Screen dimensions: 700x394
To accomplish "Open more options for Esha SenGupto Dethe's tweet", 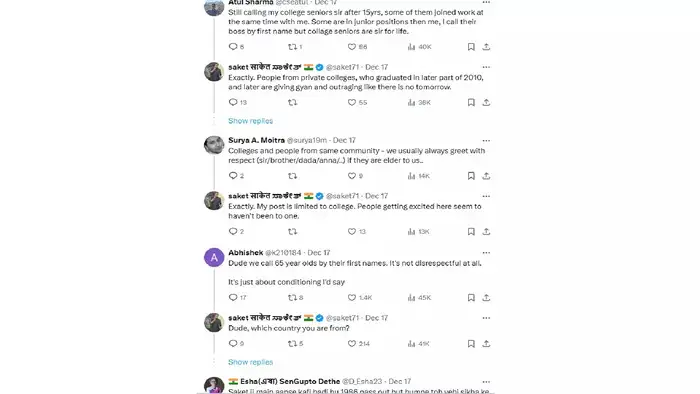I will point(486,382).
